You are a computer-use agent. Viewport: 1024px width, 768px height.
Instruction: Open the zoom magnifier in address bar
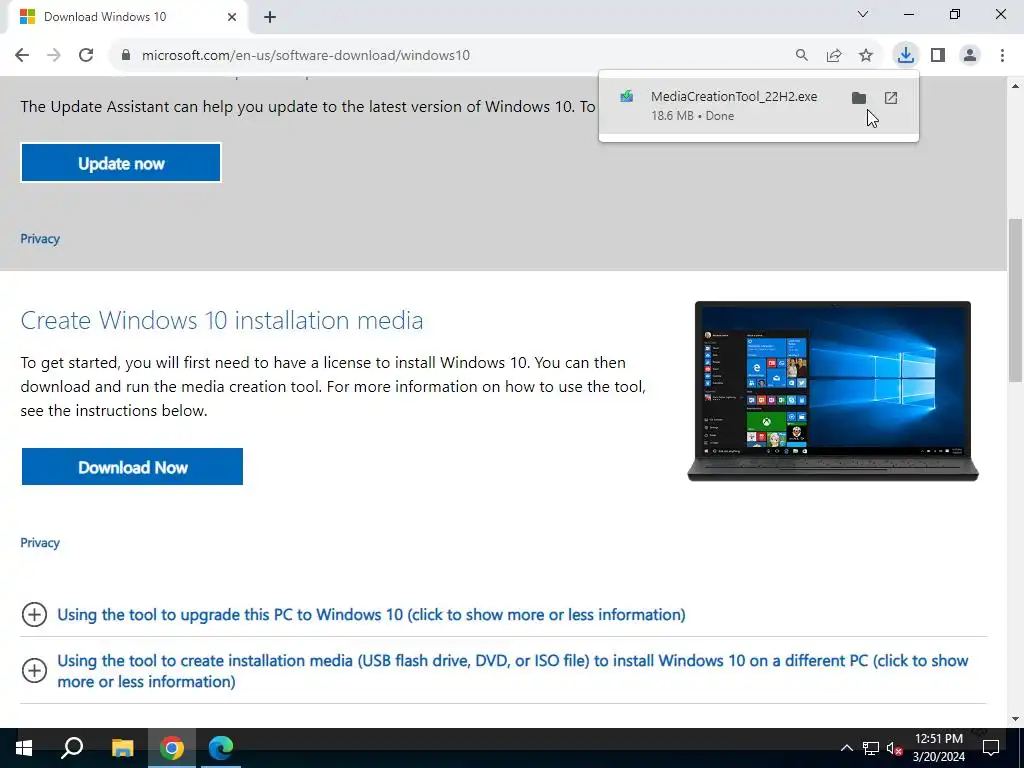801,56
